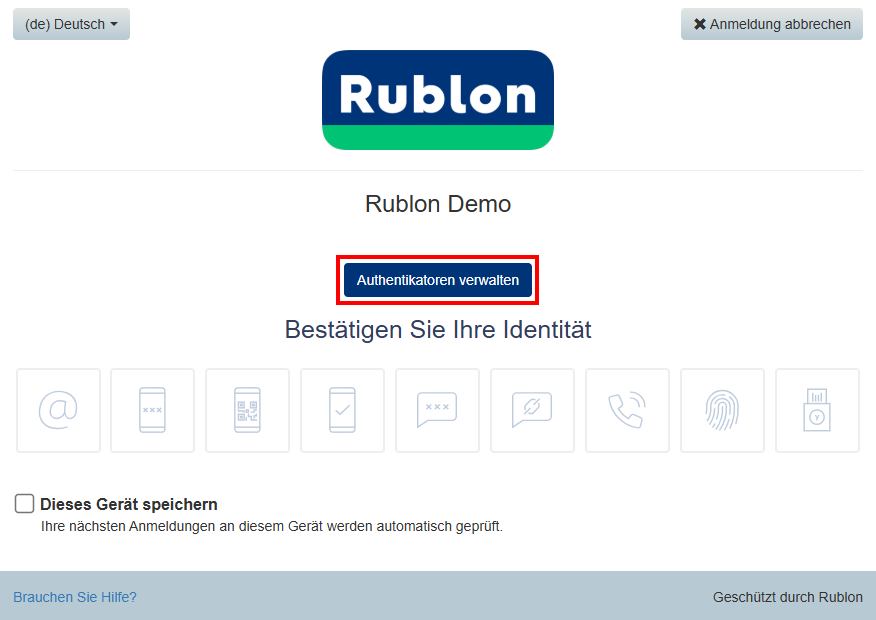Open the 'Brauchen Sie Hilfe?' link
The height and width of the screenshot is (620, 876).
(75, 597)
